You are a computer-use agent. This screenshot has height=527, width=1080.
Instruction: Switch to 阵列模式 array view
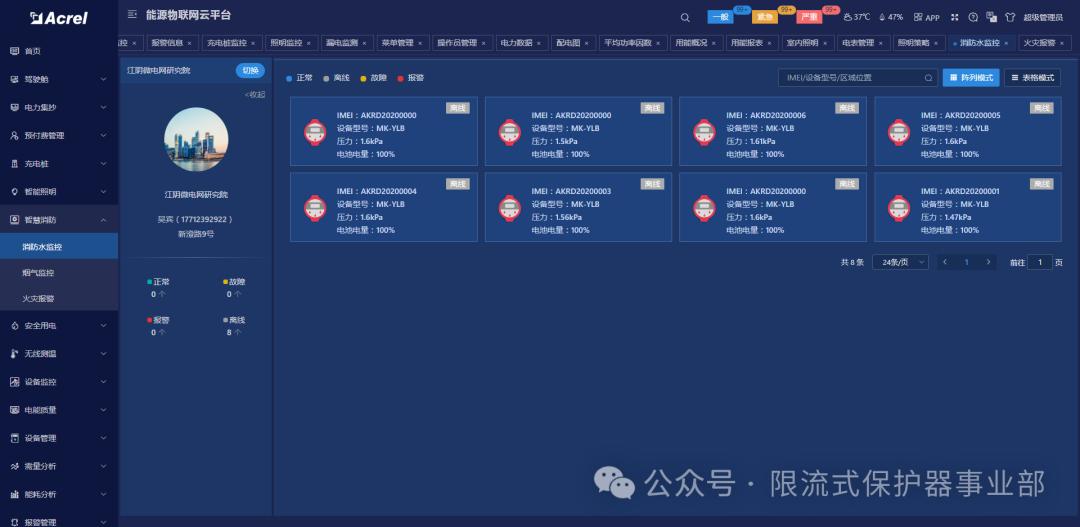point(970,77)
